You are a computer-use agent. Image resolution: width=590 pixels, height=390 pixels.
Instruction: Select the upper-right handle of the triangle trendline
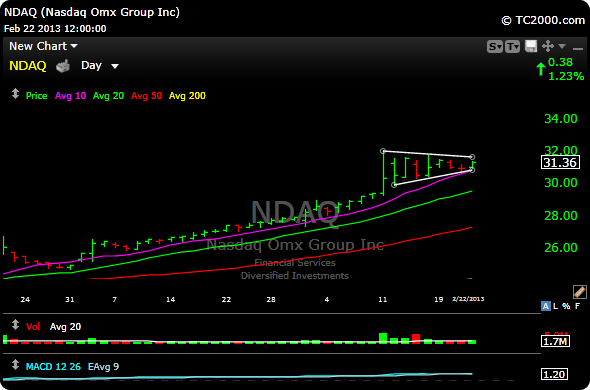473,157
